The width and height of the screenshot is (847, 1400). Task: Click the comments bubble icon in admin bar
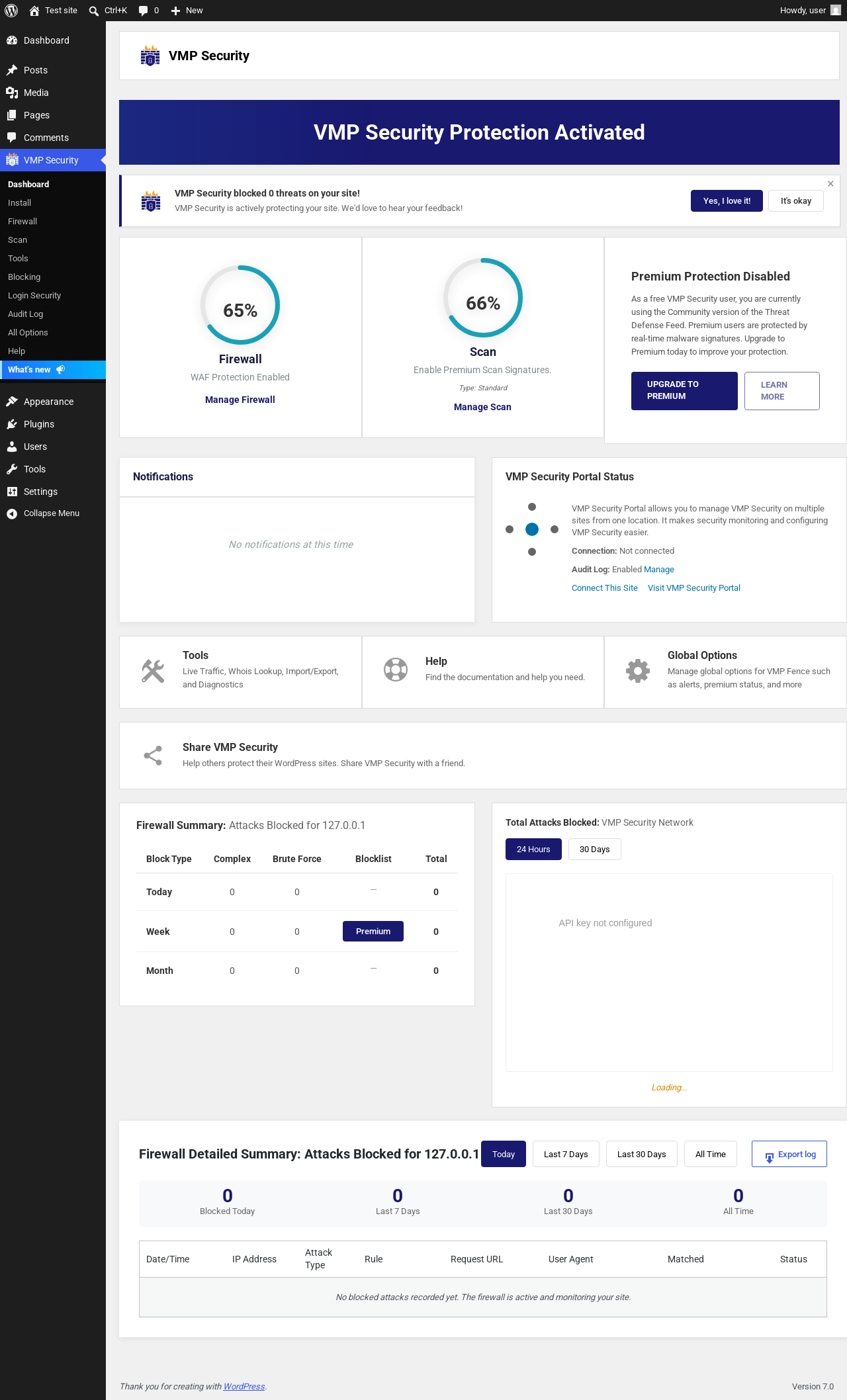[x=143, y=11]
